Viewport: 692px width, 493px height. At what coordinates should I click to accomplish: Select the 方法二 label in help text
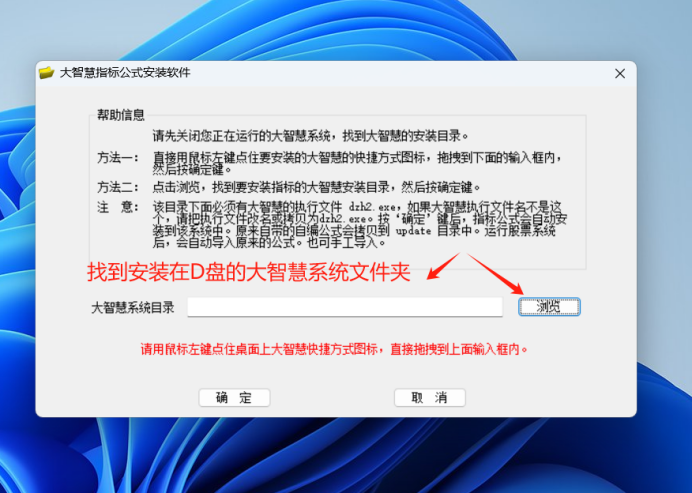pyautogui.click(x=117, y=187)
